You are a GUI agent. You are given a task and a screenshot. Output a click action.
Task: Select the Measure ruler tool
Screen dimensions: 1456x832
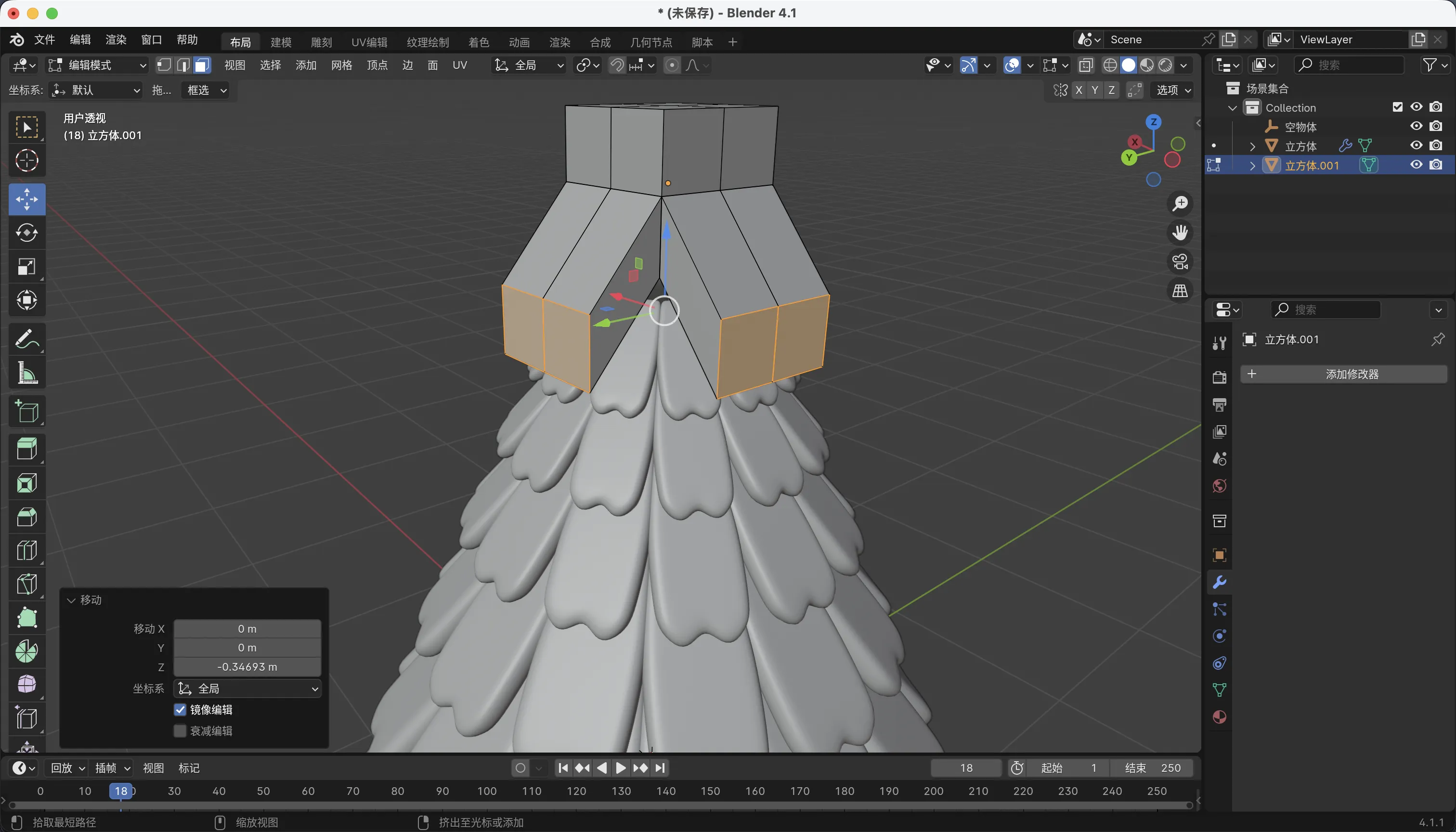(26, 373)
